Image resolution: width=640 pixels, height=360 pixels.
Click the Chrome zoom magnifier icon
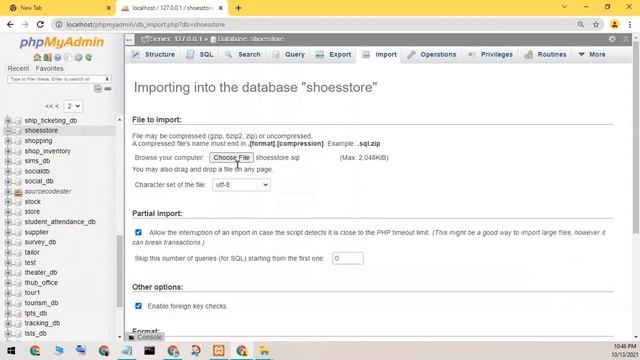point(580,24)
